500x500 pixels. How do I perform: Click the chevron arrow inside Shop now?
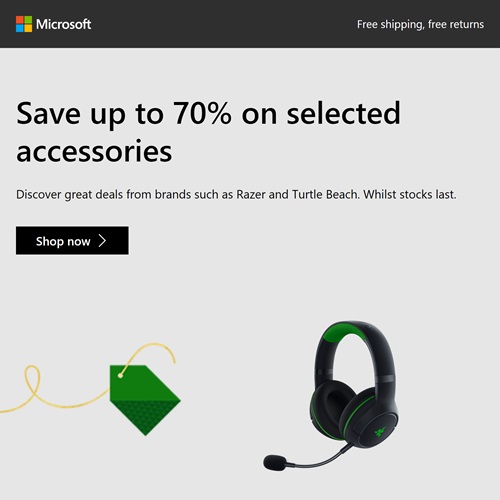coord(102,241)
